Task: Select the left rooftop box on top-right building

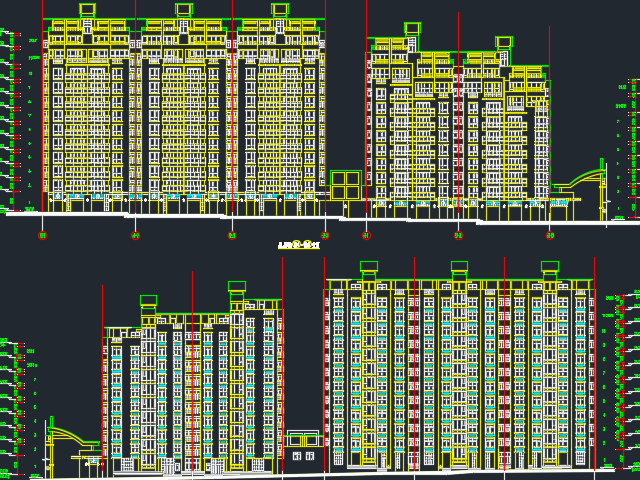Action: point(412,28)
